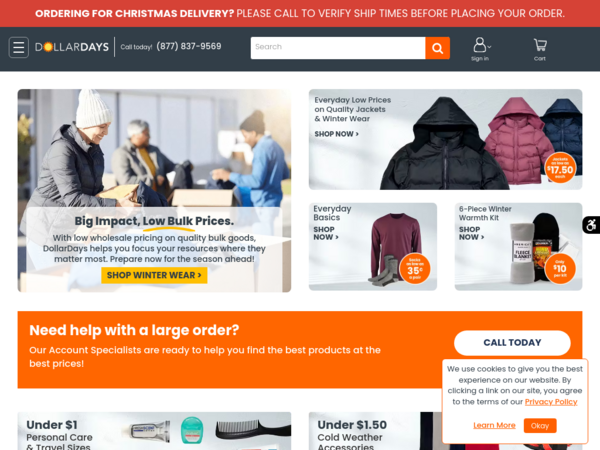
Task: Open the Privacy Policy link
Action: tap(551, 402)
